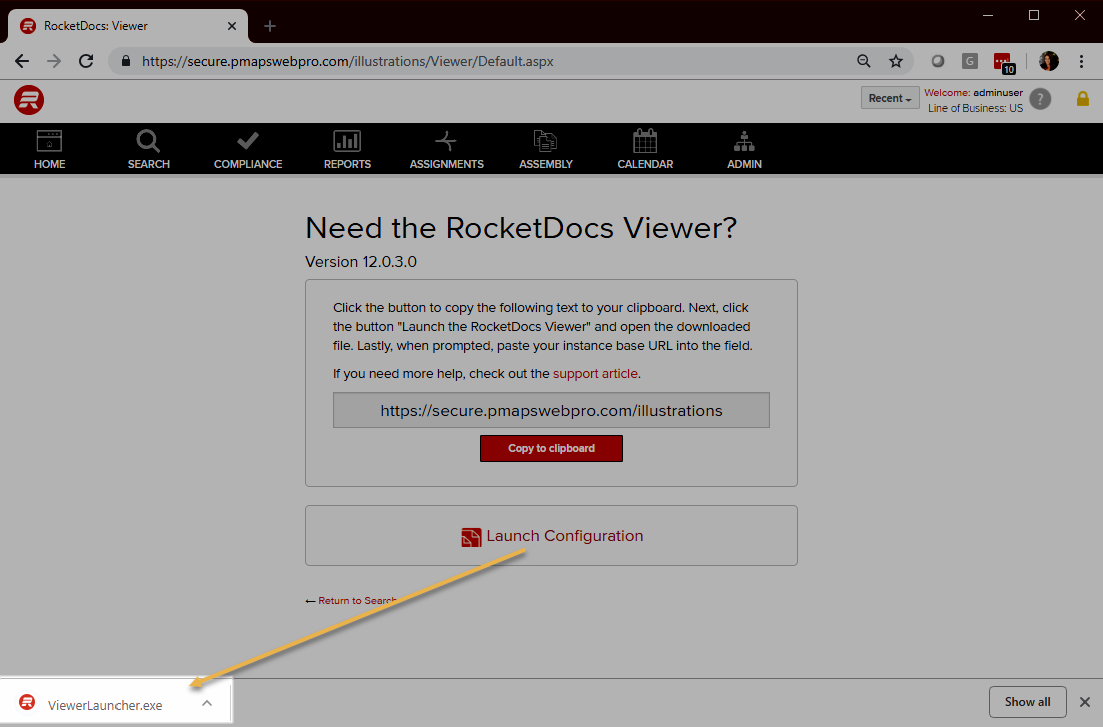This screenshot has width=1103, height=727.
Task: Open the Assignments section
Action: 446,149
